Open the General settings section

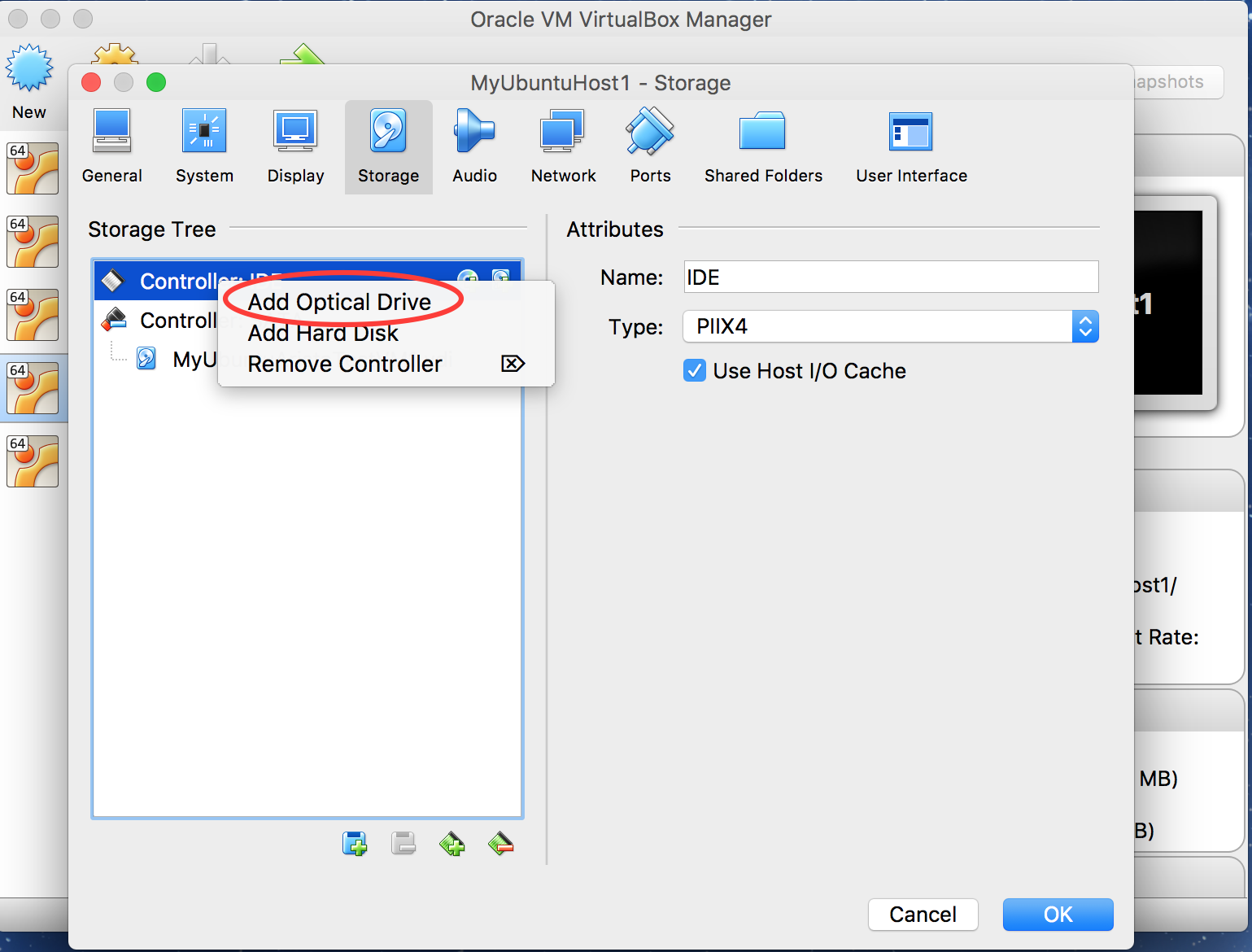(x=112, y=147)
